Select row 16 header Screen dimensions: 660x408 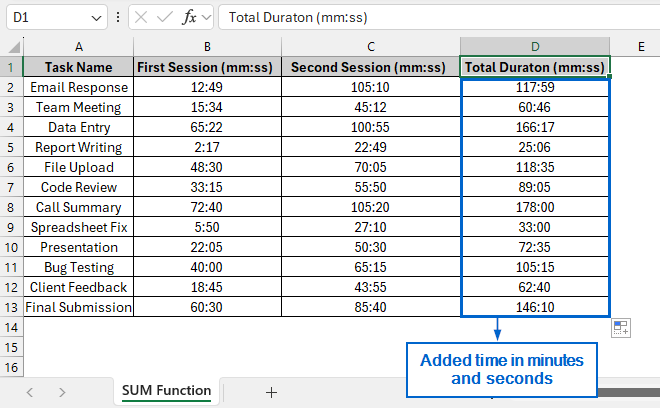11,368
